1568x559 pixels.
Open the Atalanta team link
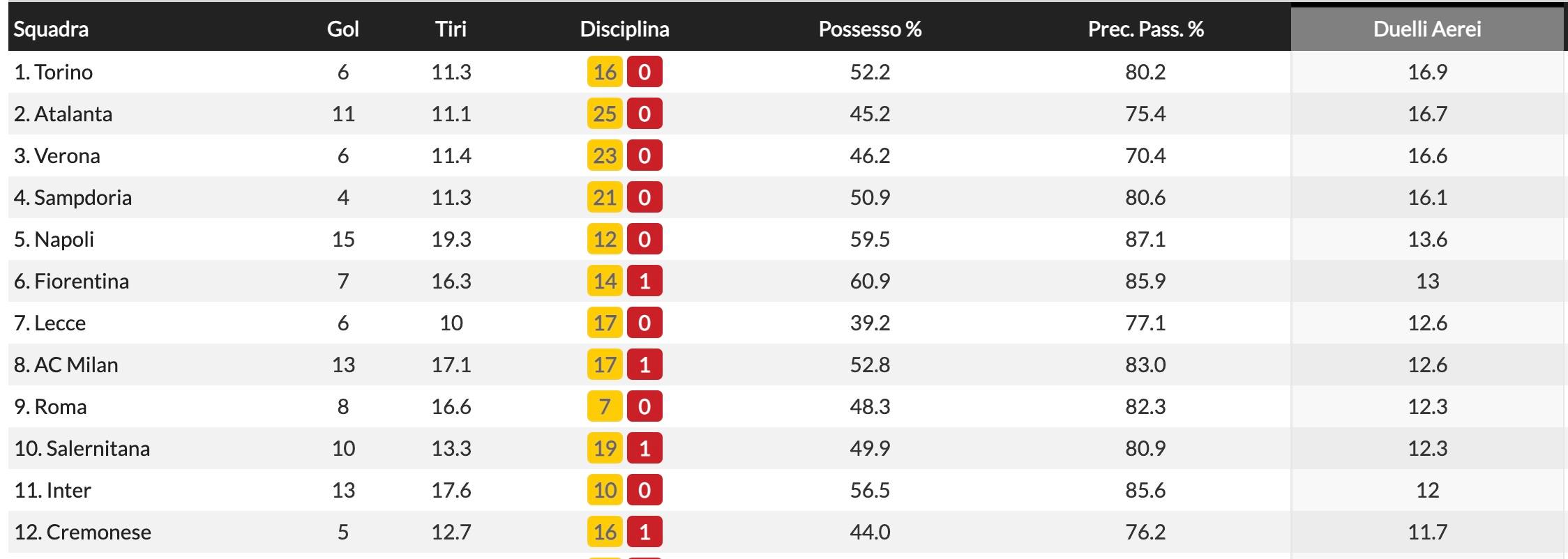click(x=73, y=114)
